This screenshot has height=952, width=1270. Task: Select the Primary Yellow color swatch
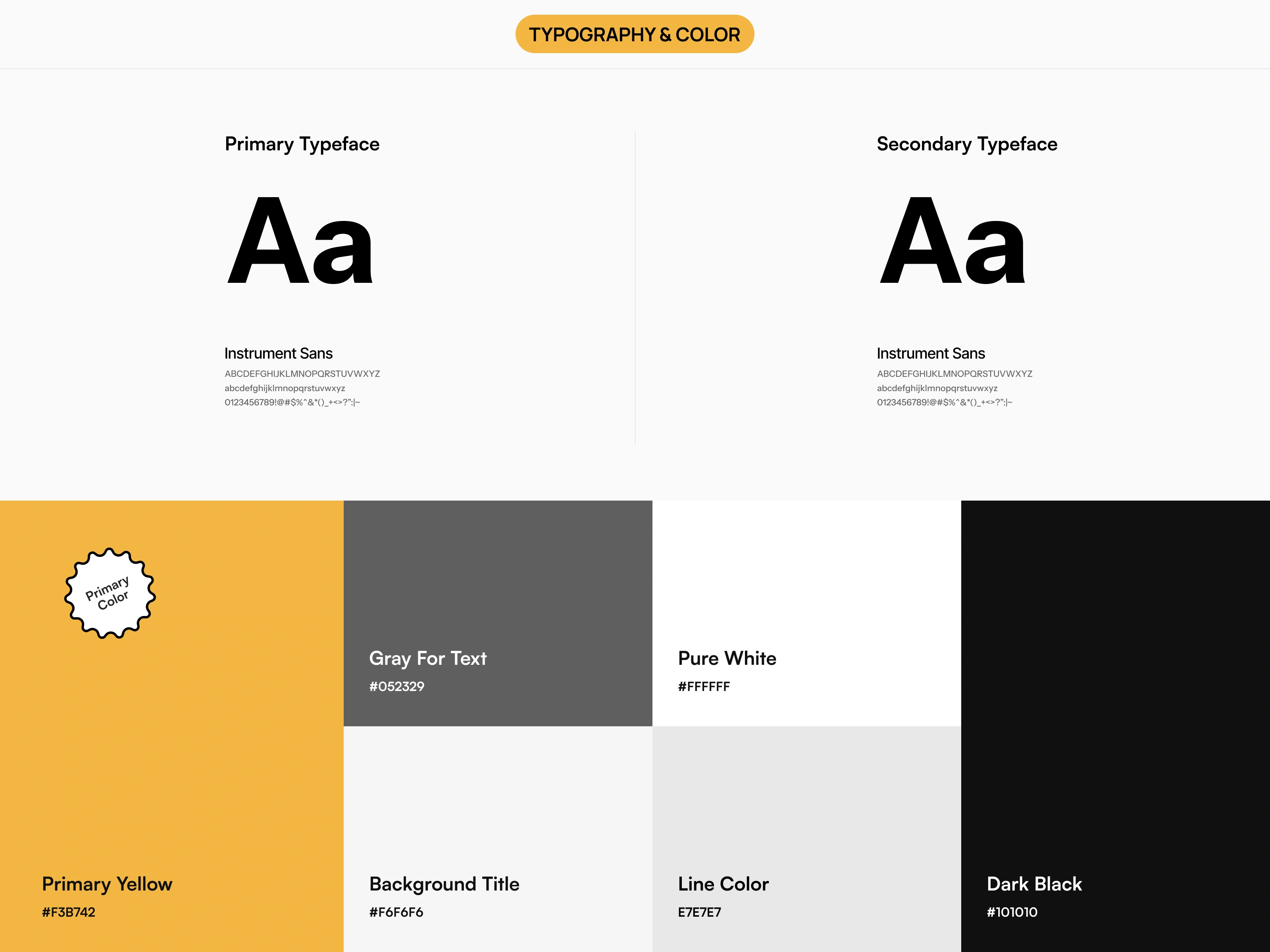pos(172,726)
